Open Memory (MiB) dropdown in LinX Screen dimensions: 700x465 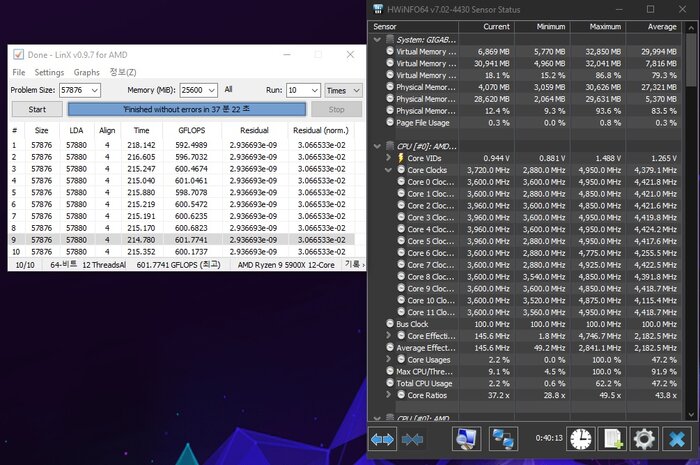pyautogui.click(x=212, y=90)
